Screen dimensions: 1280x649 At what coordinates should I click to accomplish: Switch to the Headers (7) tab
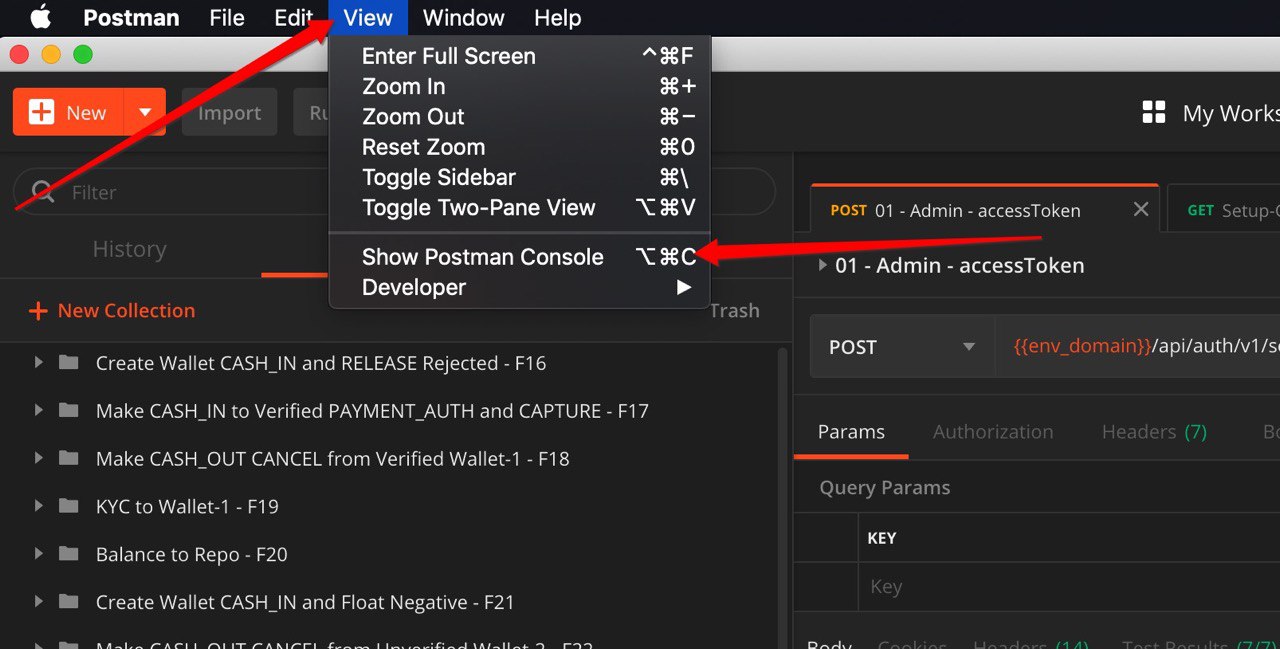click(1154, 432)
